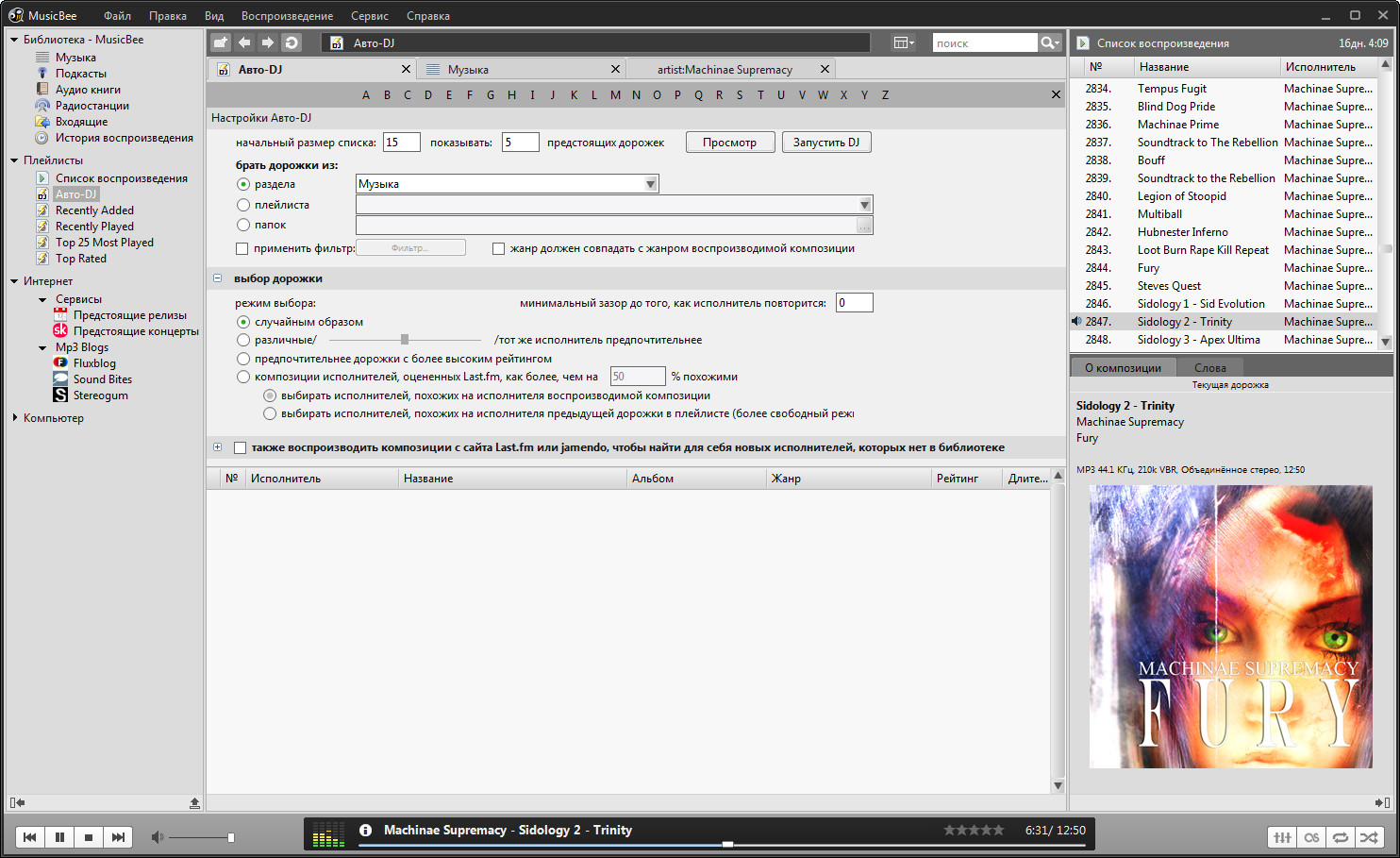Select the различные/ radio button
This screenshot has width=1400, height=858.
pos(243,340)
